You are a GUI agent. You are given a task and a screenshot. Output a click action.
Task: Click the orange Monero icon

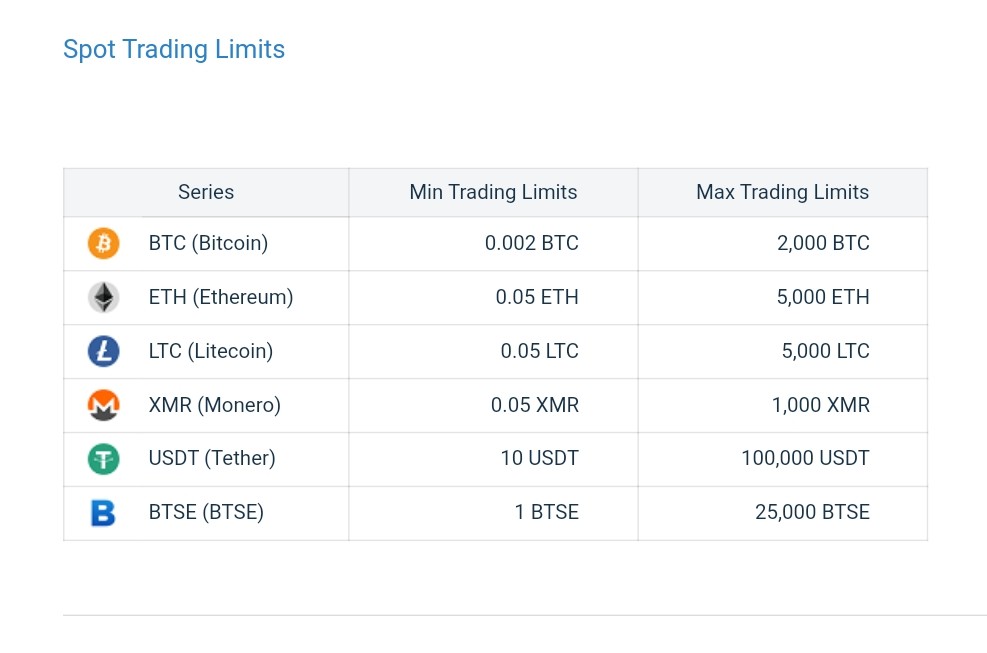pos(103,405)
